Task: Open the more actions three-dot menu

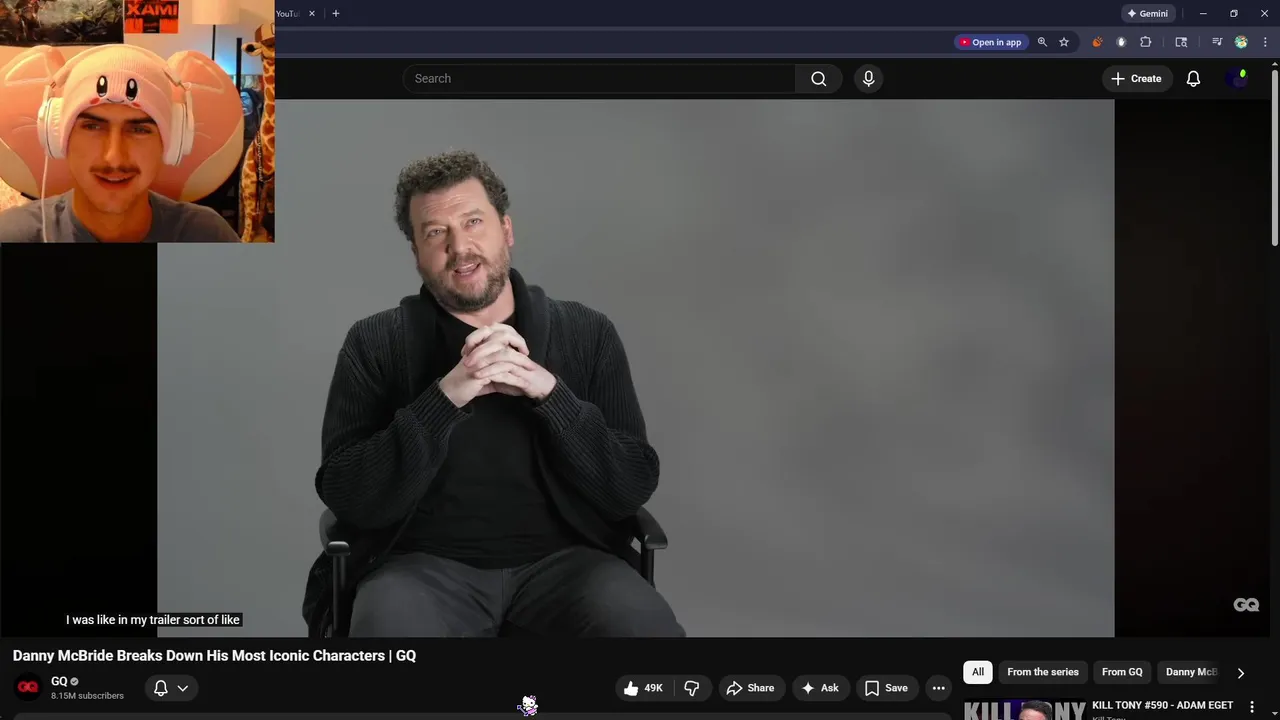Action: point(938,688)
